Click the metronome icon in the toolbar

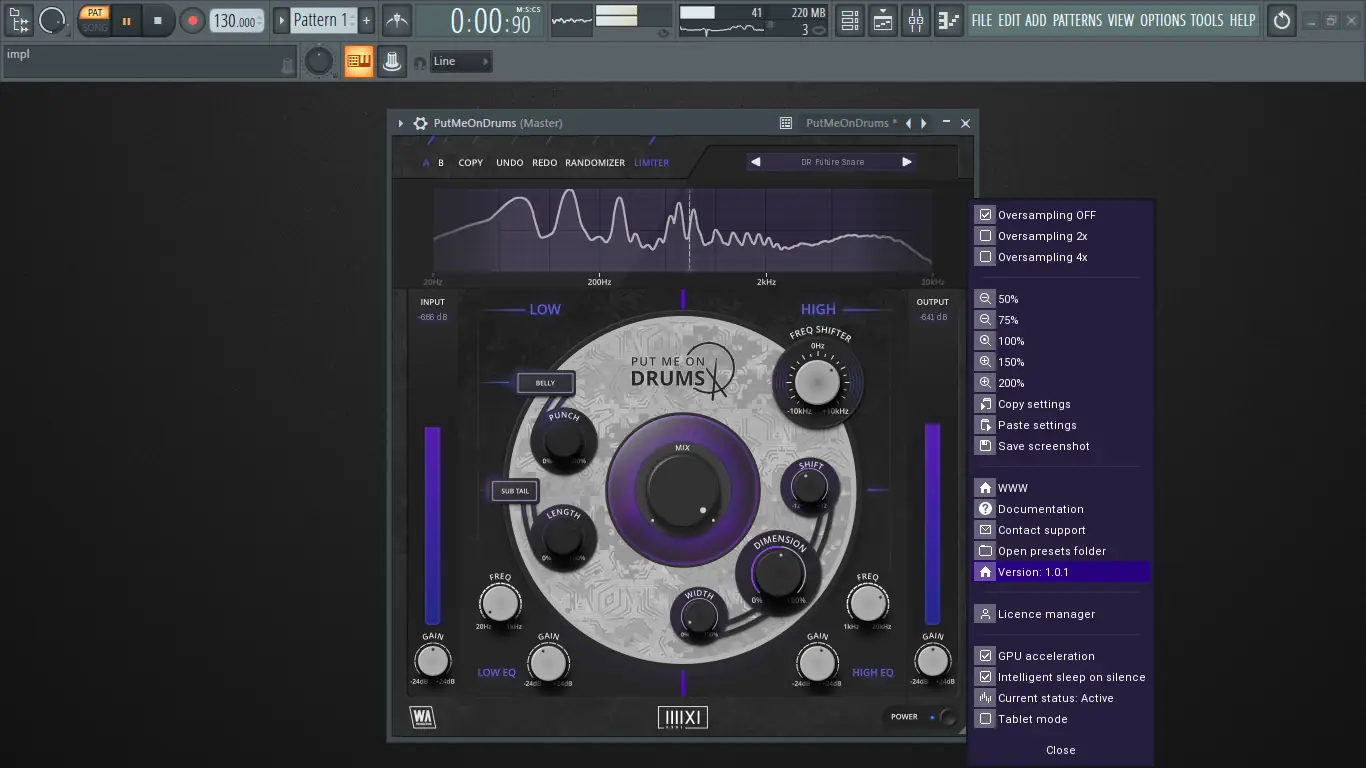397,20
